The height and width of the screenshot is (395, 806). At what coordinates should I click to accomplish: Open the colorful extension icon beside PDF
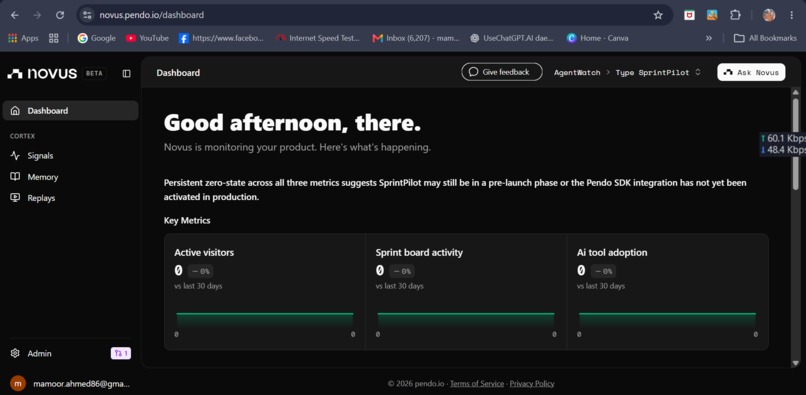click(712, 15)
